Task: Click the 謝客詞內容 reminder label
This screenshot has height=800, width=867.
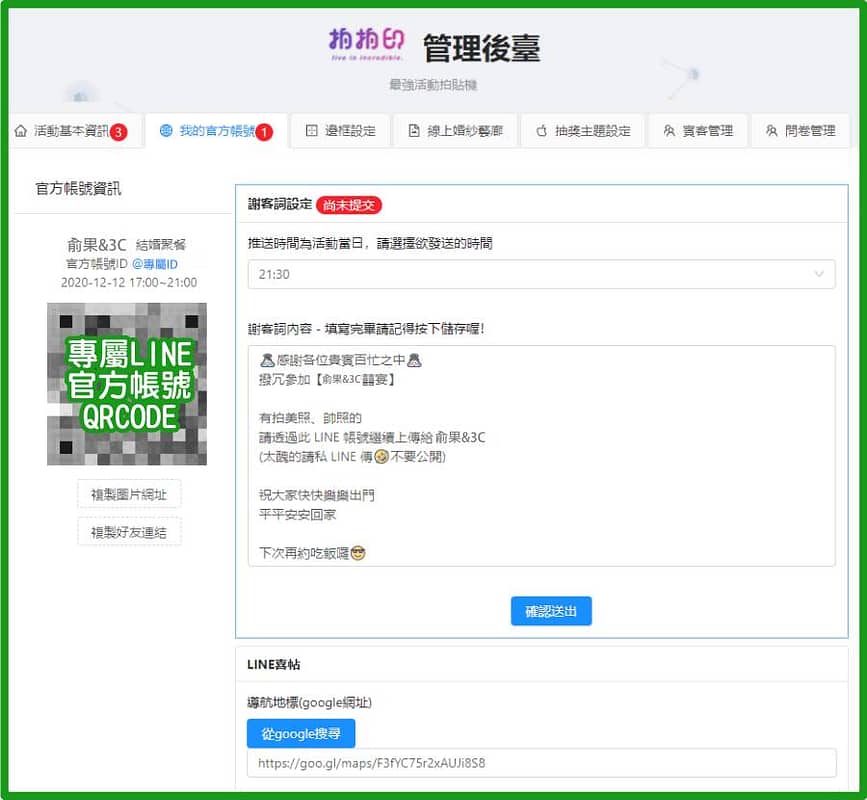Action: click(x=366, y=329)
